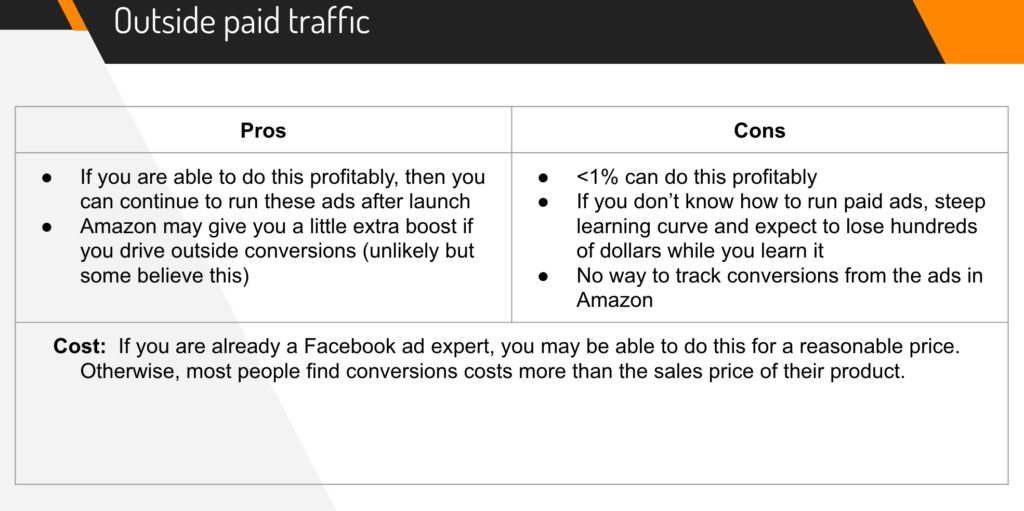Click bullet about steep learning curve
This screenshot has width=1024, height=511.
pyautogui.click(x=780, y=226)
